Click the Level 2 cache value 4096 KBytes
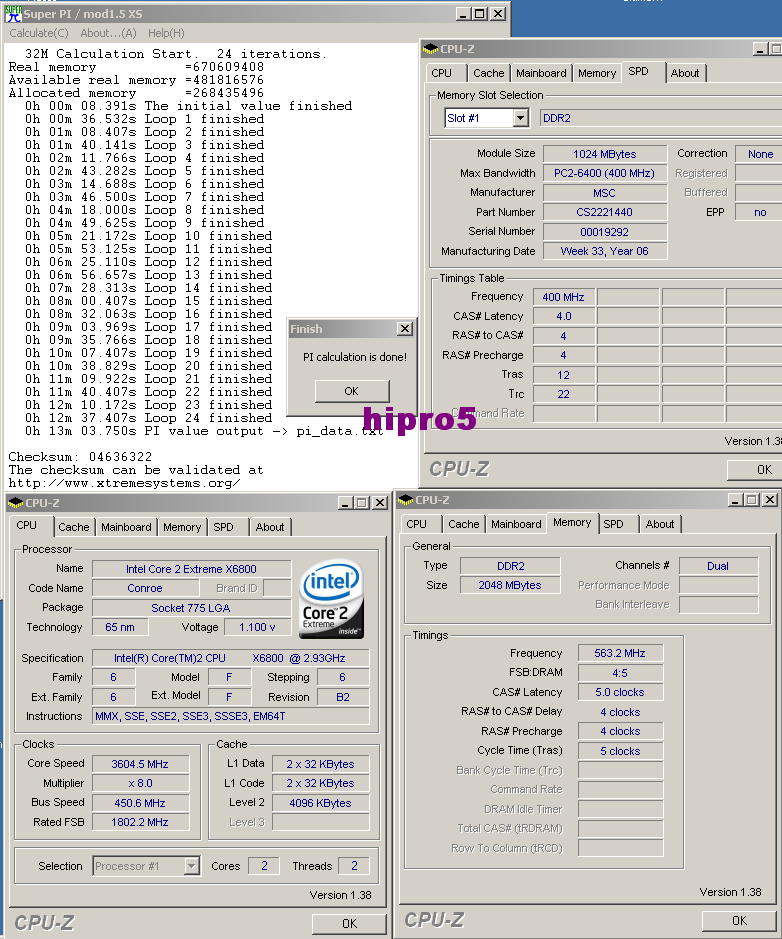Screen dimensions: 782x939 point(320,803)
